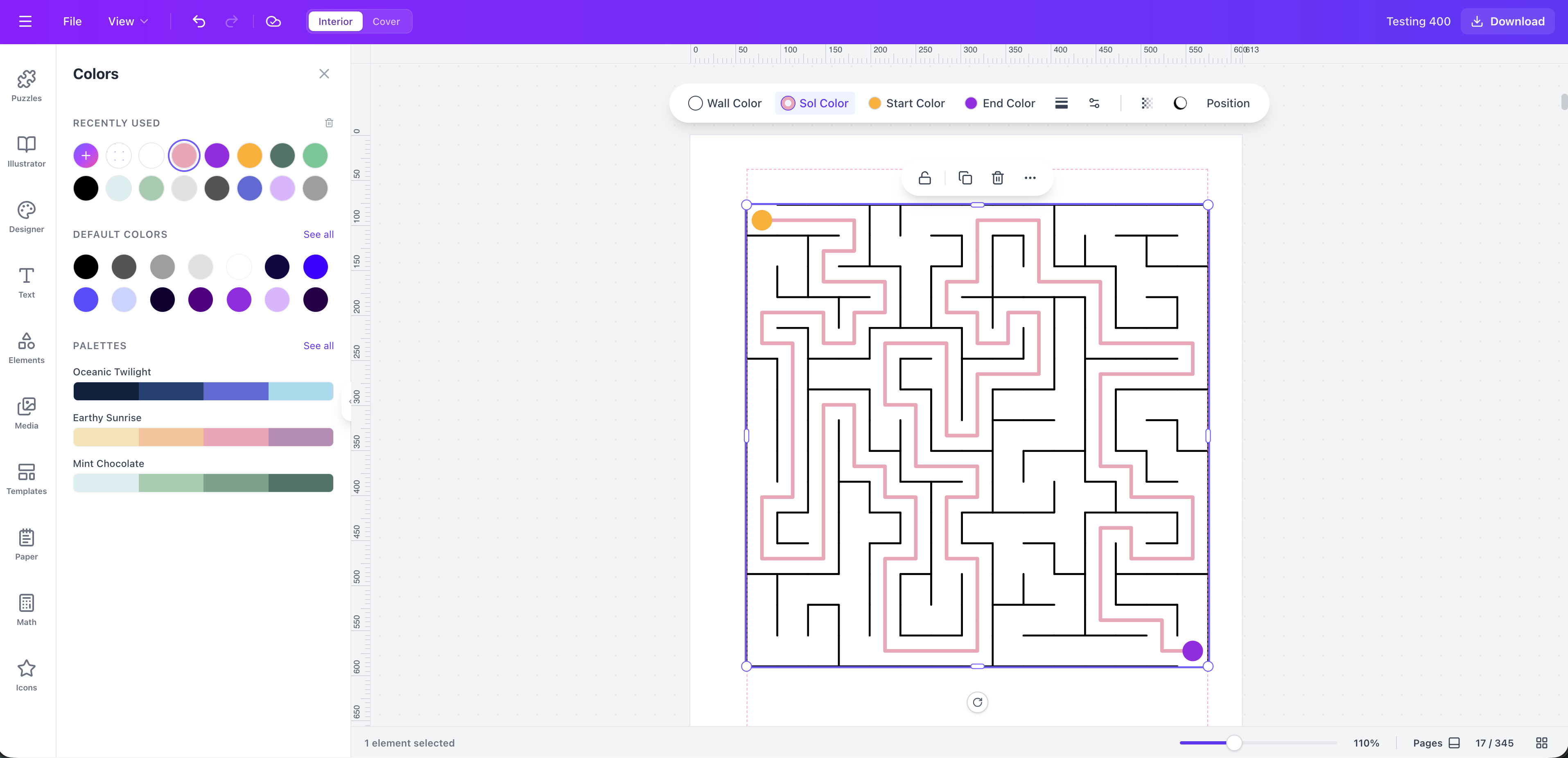The width and height of the screenshot is (1568, 758).
Task: Select the Sol Color radio option
Action: (815, 103)
